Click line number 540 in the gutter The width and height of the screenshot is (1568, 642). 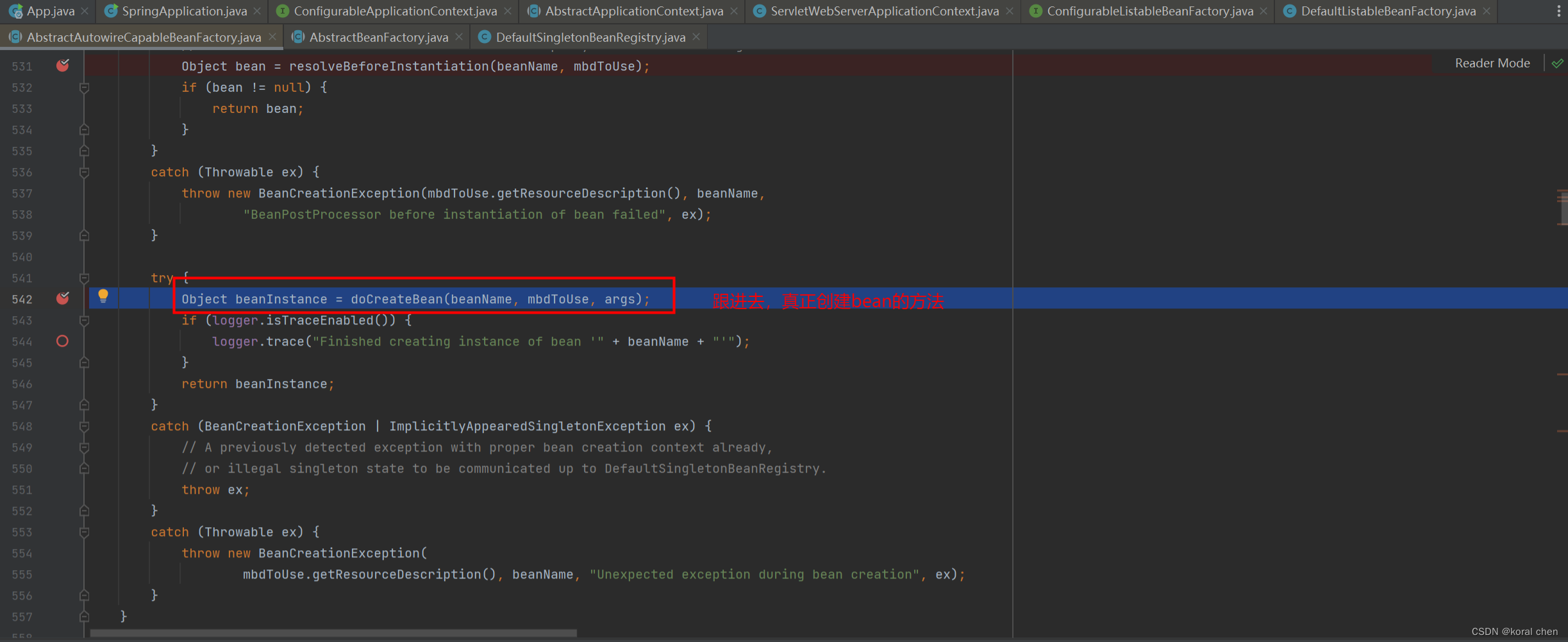(22, 257)
